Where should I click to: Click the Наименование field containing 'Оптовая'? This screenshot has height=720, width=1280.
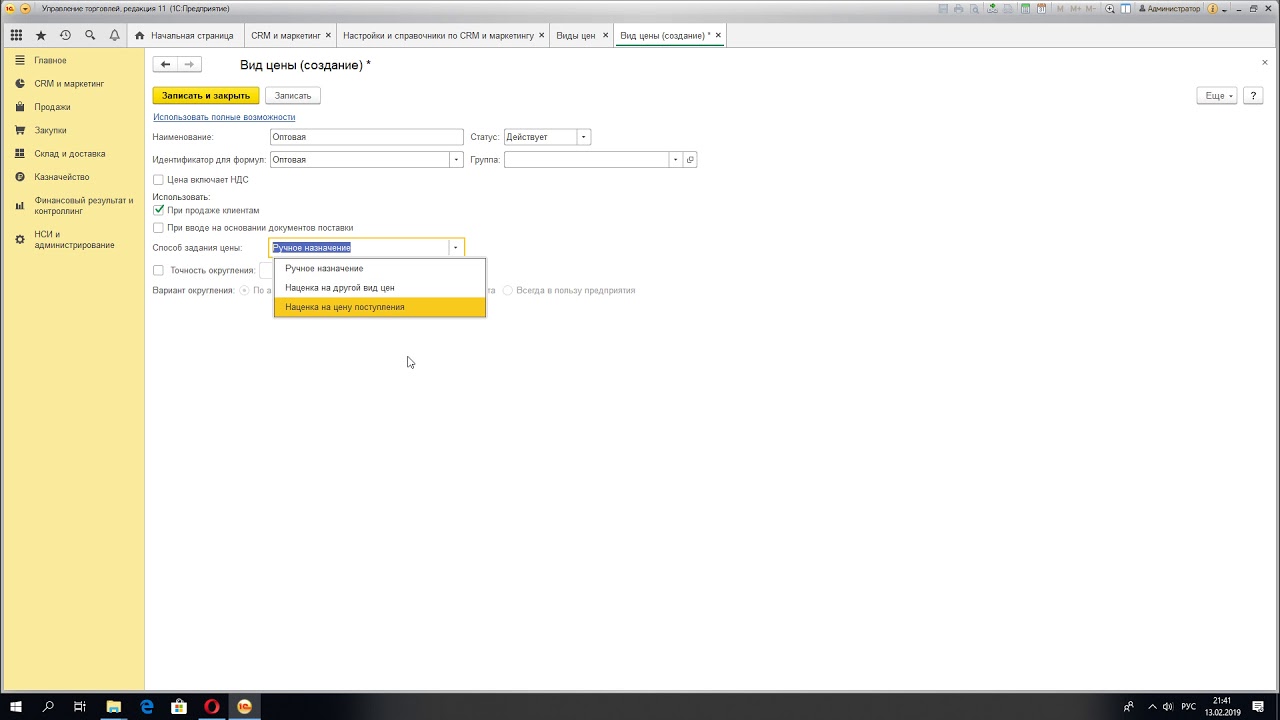coord(366,137)
